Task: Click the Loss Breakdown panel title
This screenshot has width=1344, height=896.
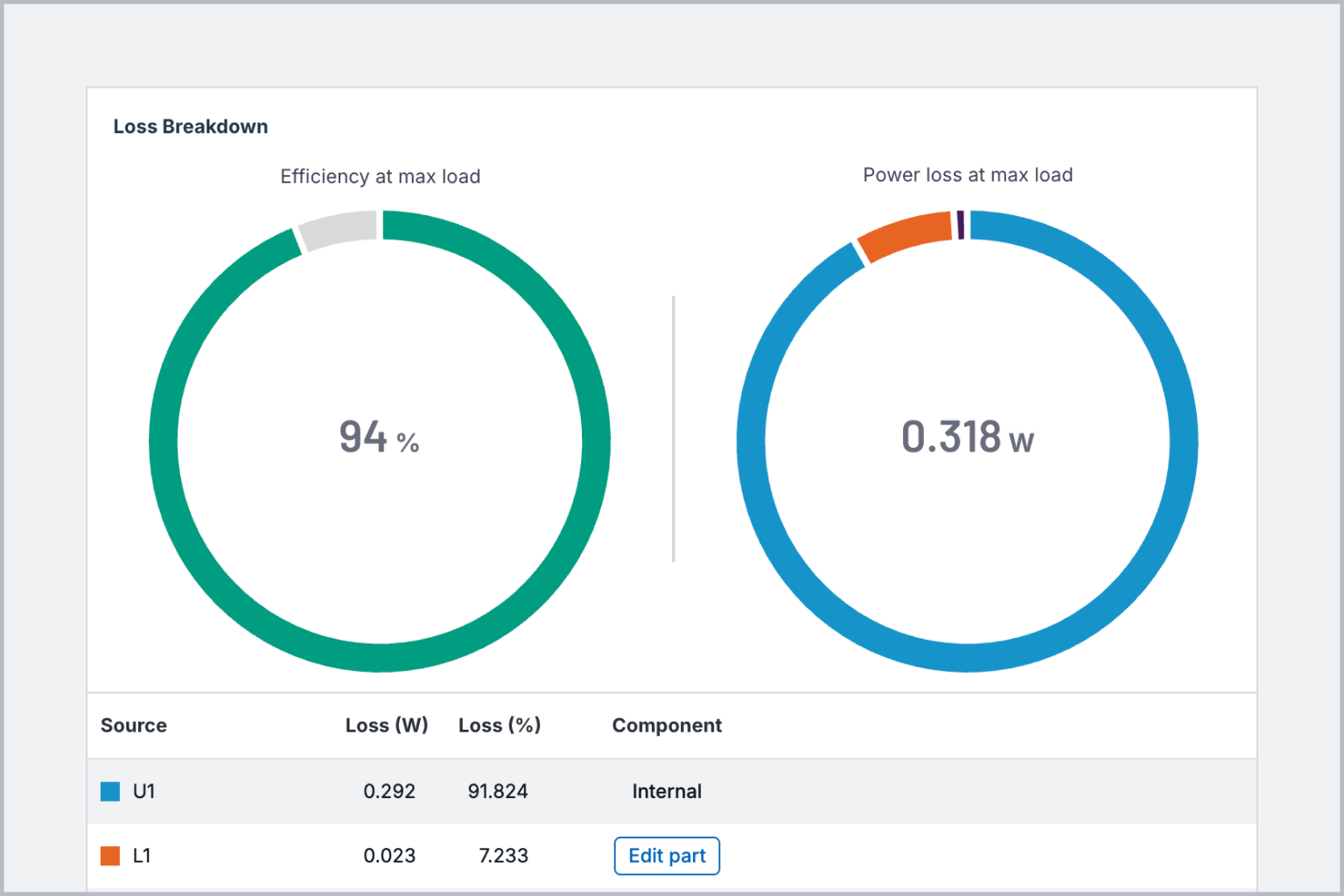Action: [191, 126]
